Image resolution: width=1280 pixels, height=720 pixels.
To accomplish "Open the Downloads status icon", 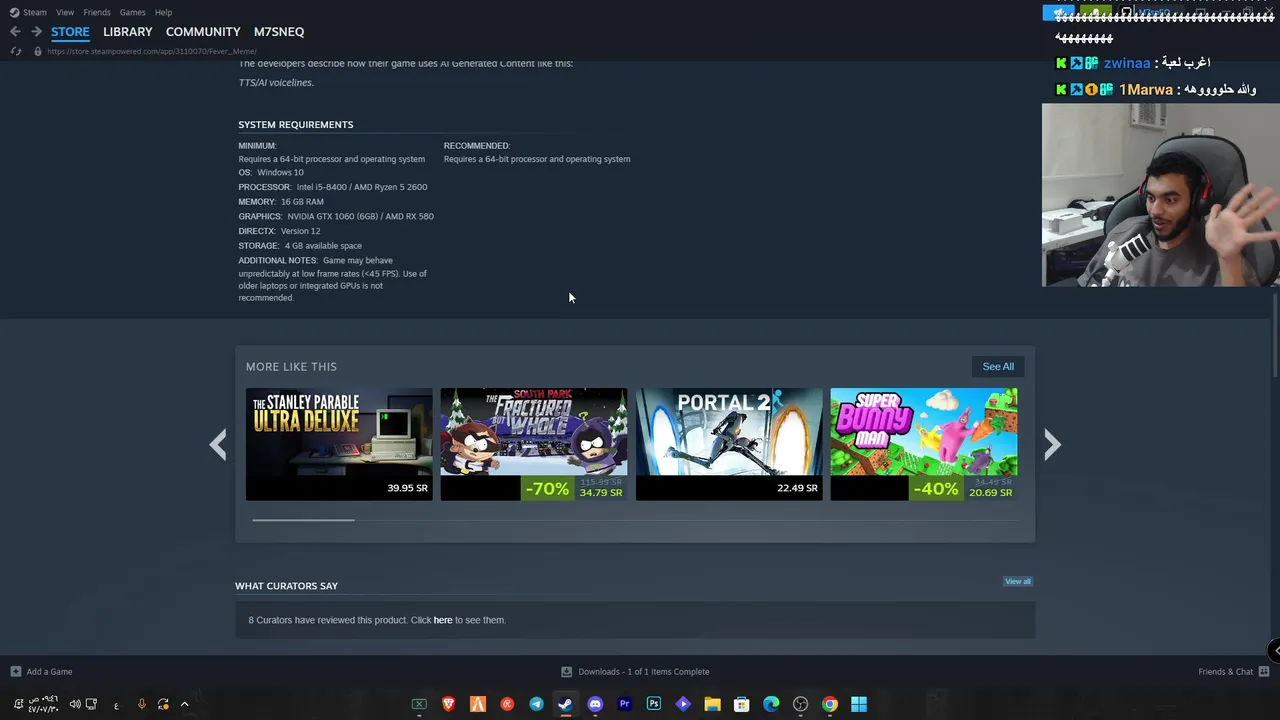I will pos(566,671).
